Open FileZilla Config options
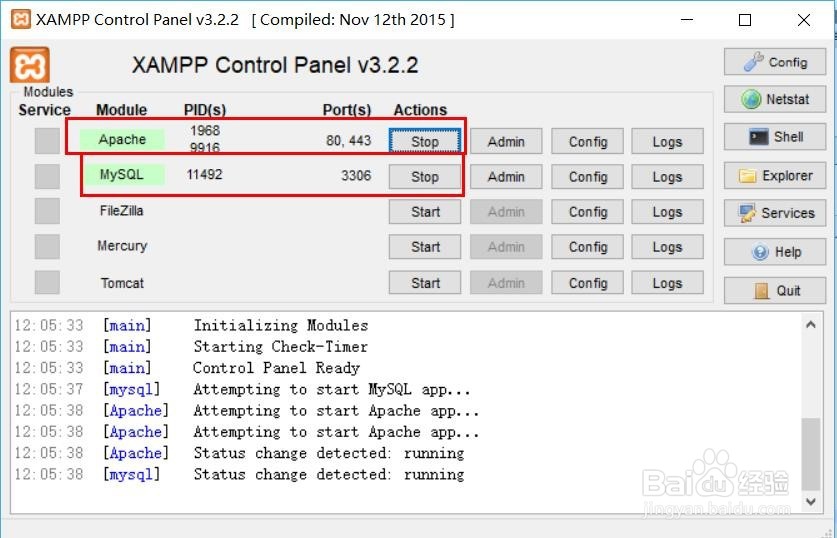The height and width of the screenshot is (538, 837). coord(588,212)
